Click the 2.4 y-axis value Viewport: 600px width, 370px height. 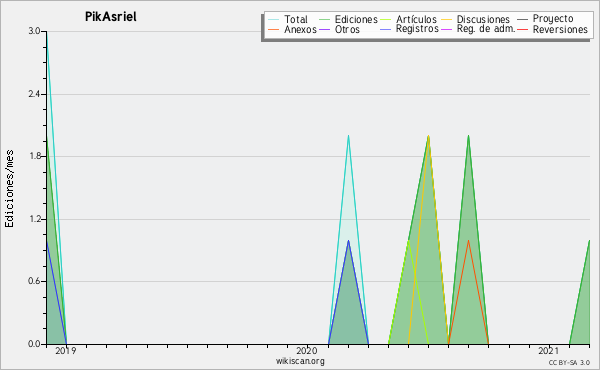pyautogui.click(x=34, y=94)
